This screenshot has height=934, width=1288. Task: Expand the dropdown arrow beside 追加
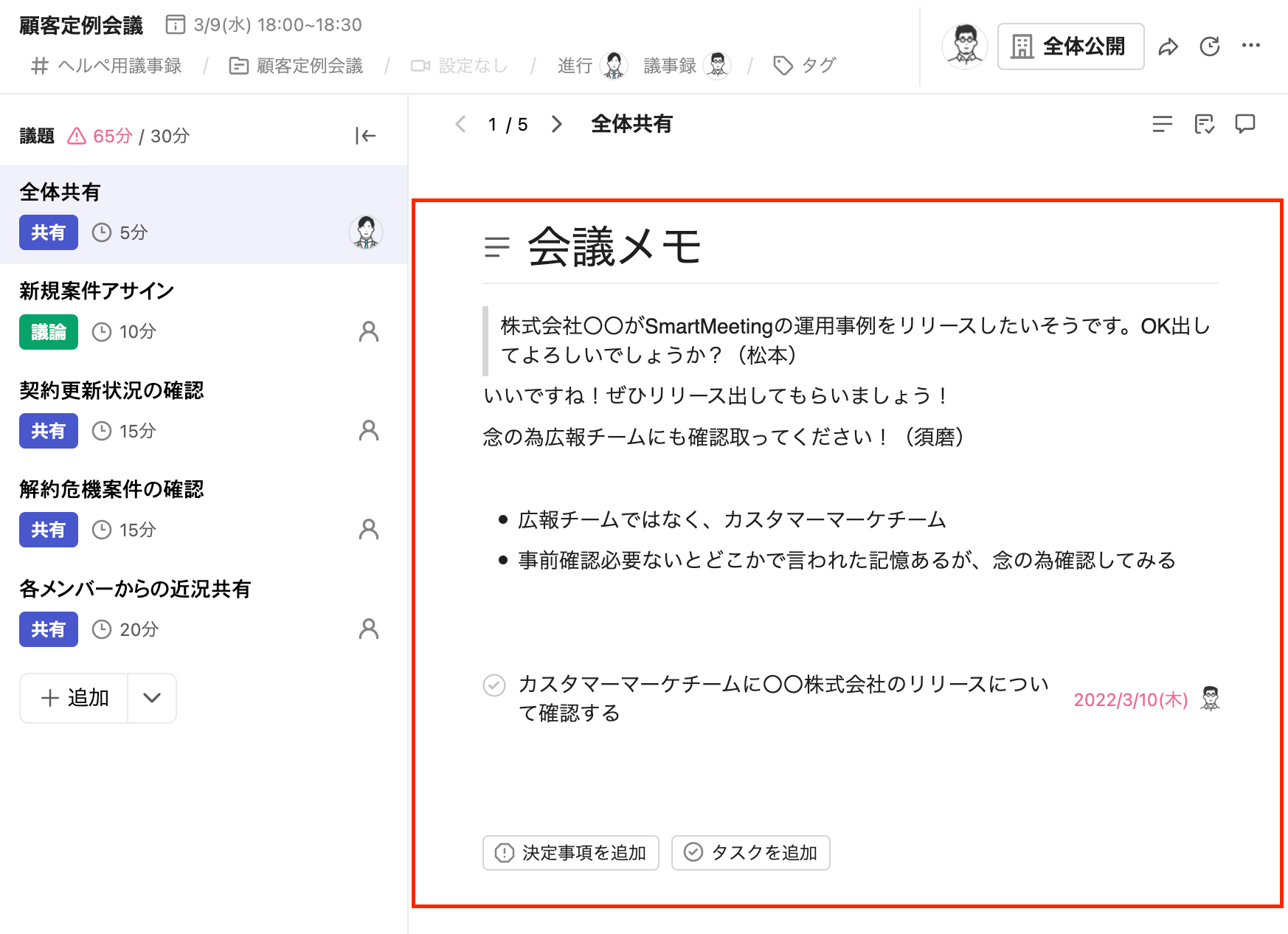point(152,698)
